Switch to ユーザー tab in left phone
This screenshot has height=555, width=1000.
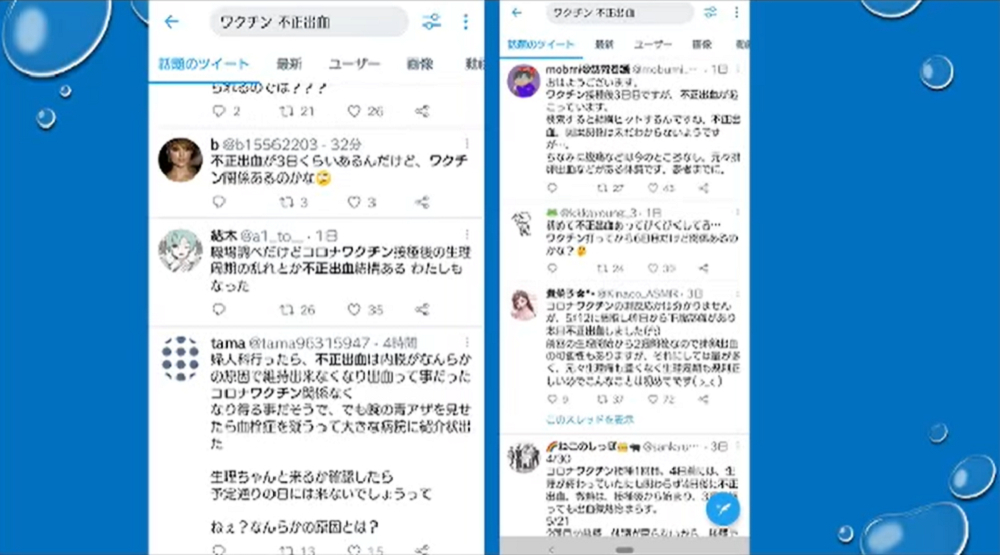[x=354, y=64]
